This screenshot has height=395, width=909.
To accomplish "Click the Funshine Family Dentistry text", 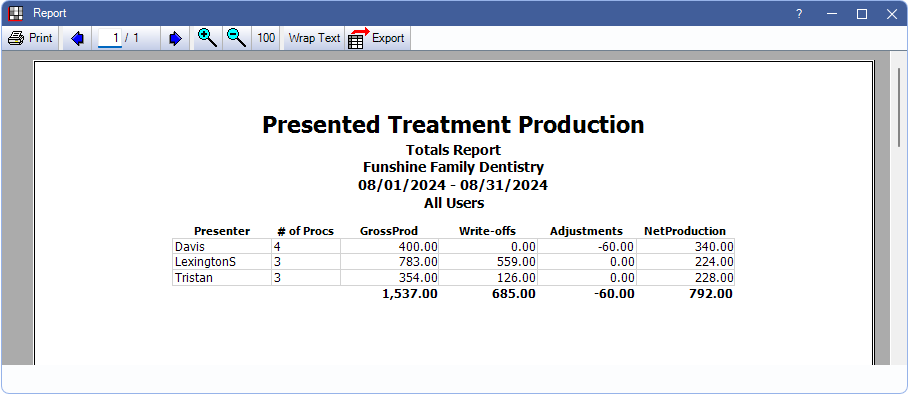I will [x=453, y=168].
